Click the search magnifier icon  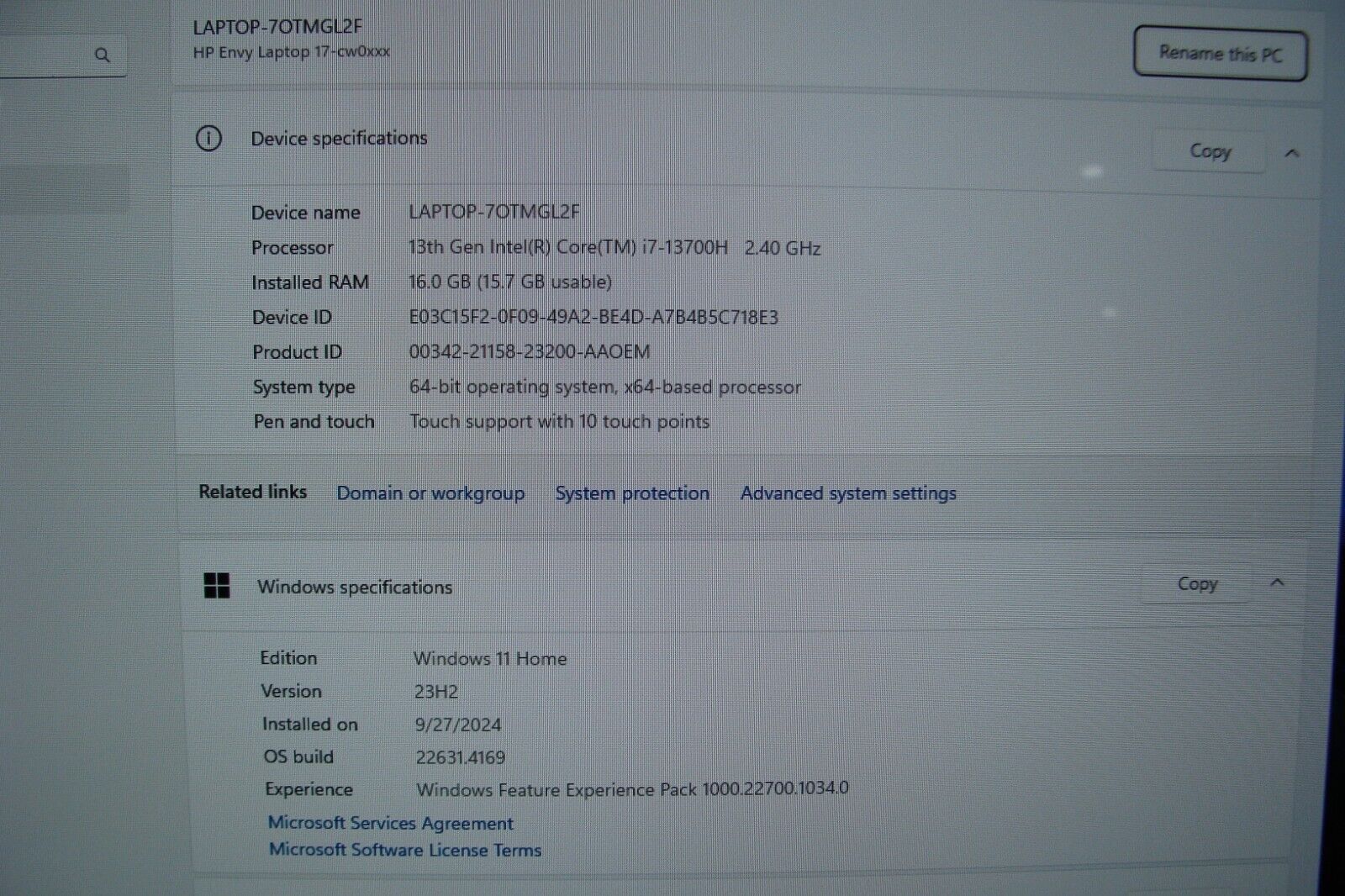coord(103,55)
